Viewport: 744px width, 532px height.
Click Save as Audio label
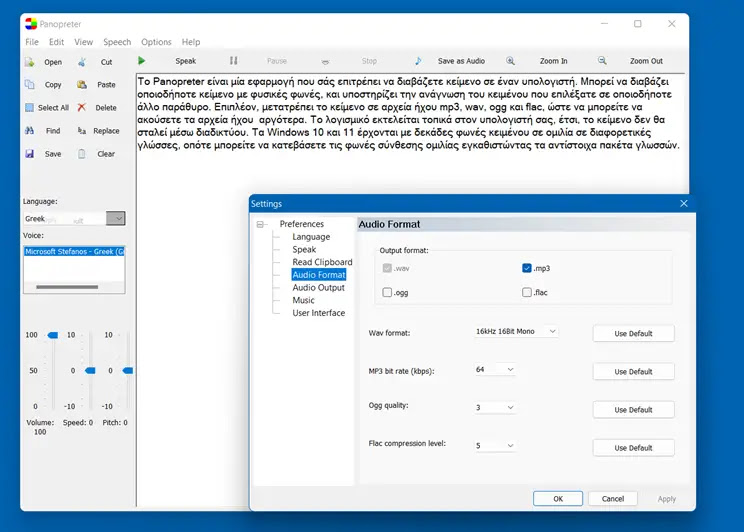click(x=461, y=61)
